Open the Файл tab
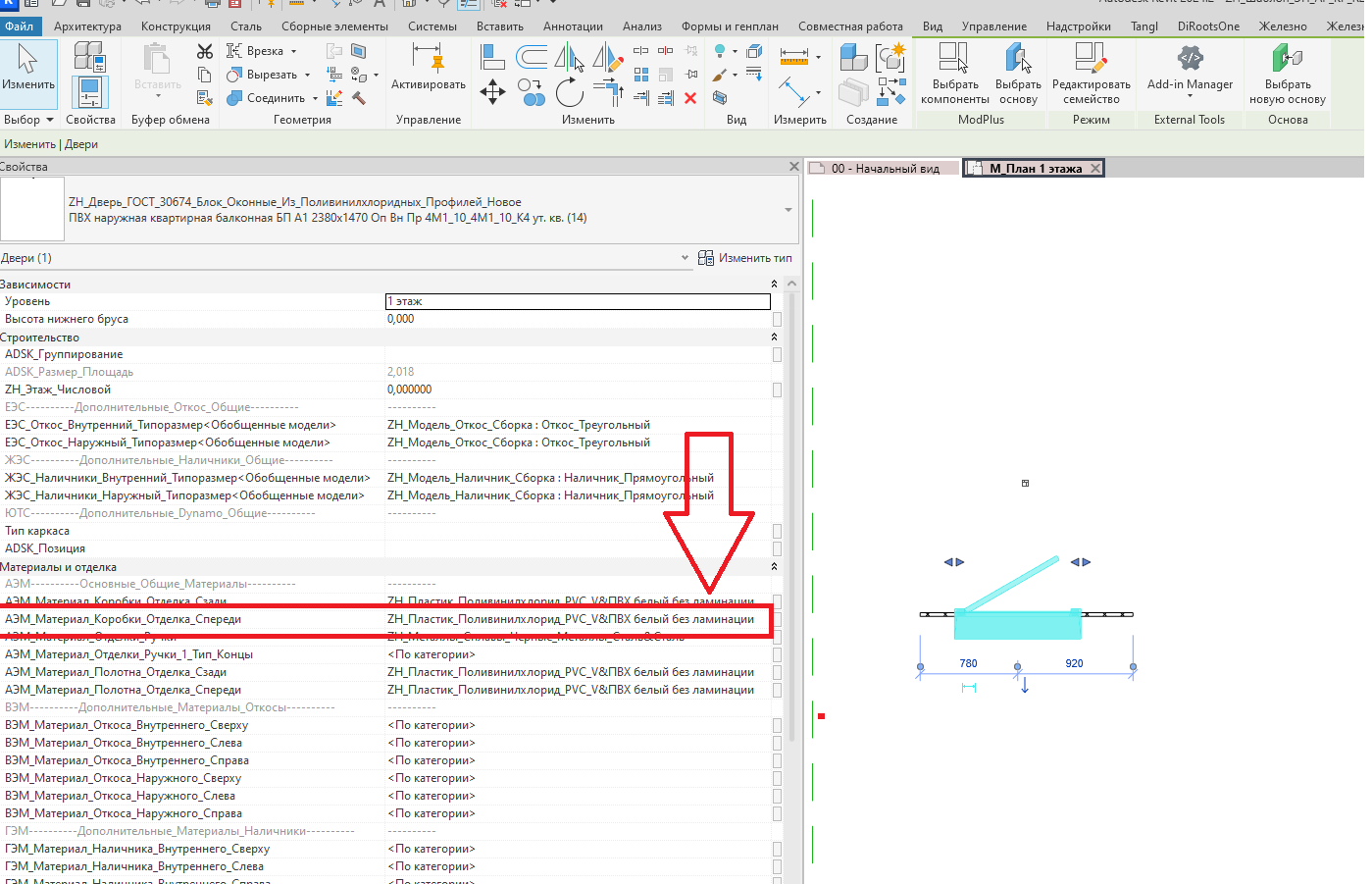1372x884 pixels. pyautogui.click(x=20, y=26)
